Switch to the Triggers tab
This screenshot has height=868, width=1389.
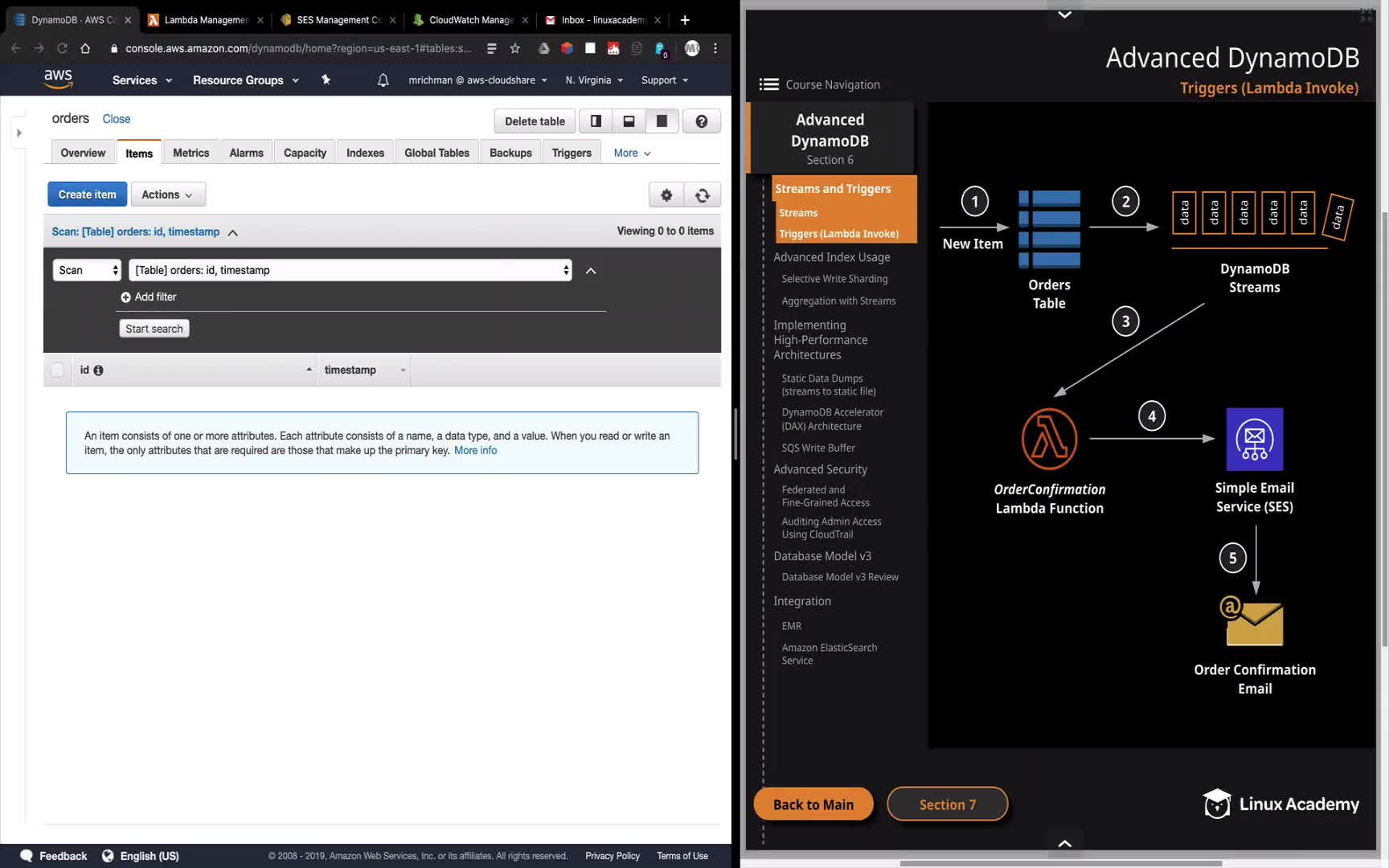point(572,153)
